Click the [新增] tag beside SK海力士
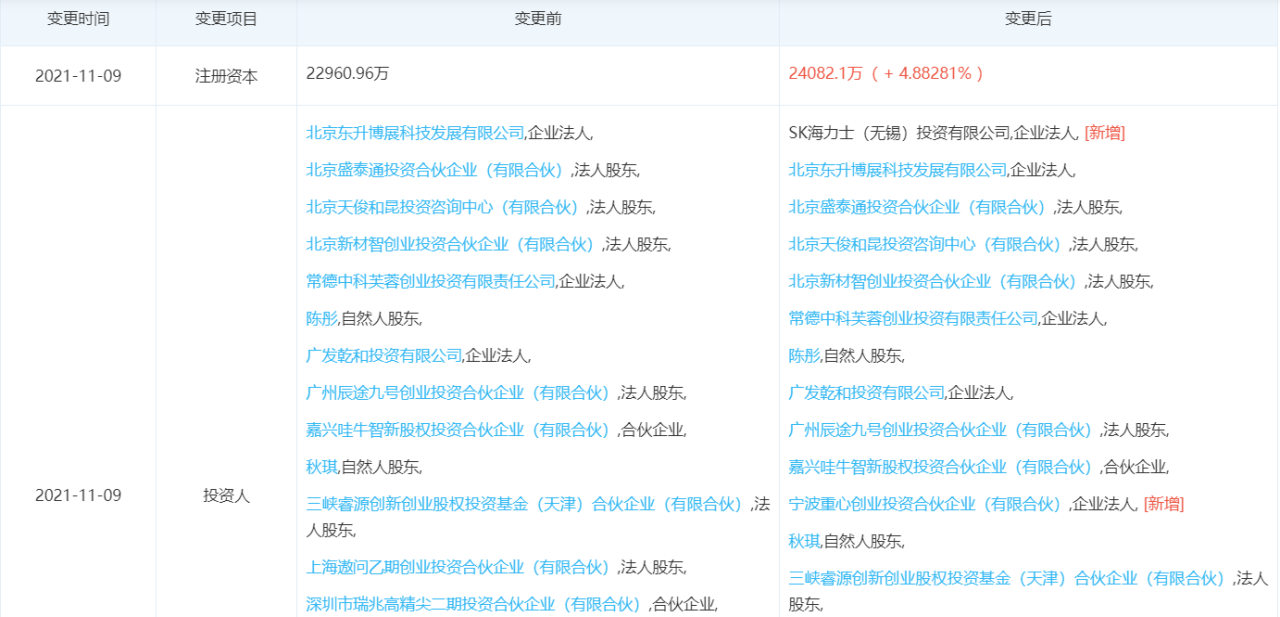 click(1105, 132)
